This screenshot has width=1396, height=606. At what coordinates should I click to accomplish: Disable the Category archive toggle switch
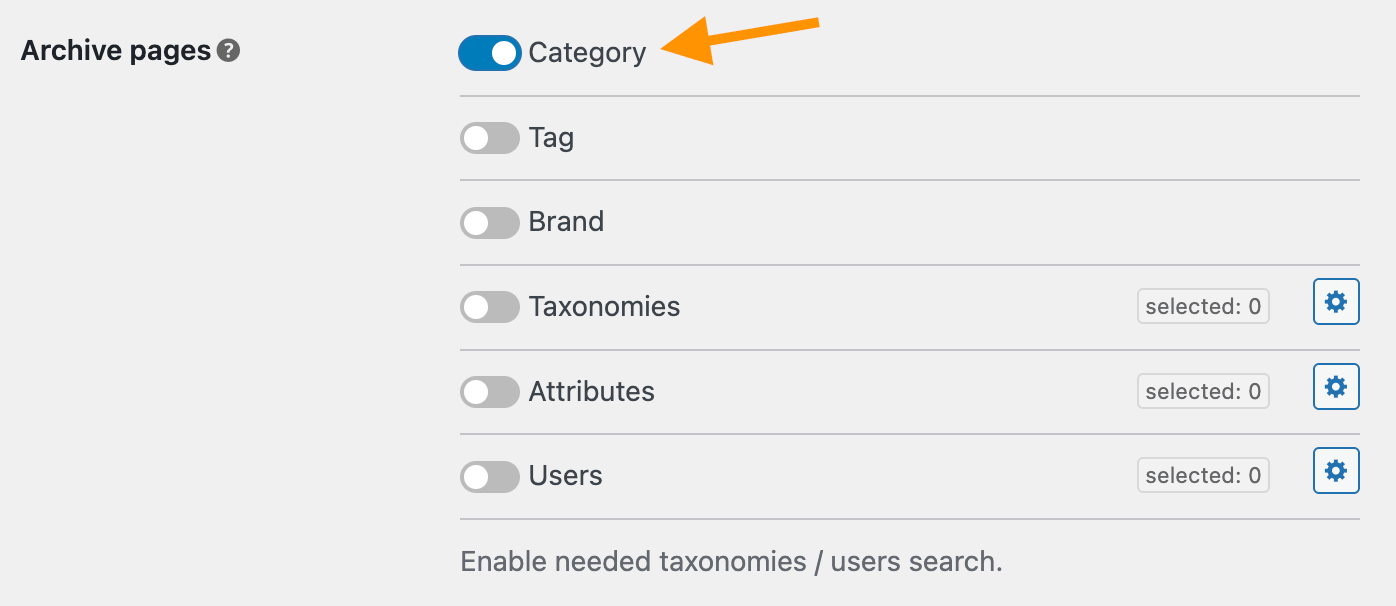click(x=489, y=53)
